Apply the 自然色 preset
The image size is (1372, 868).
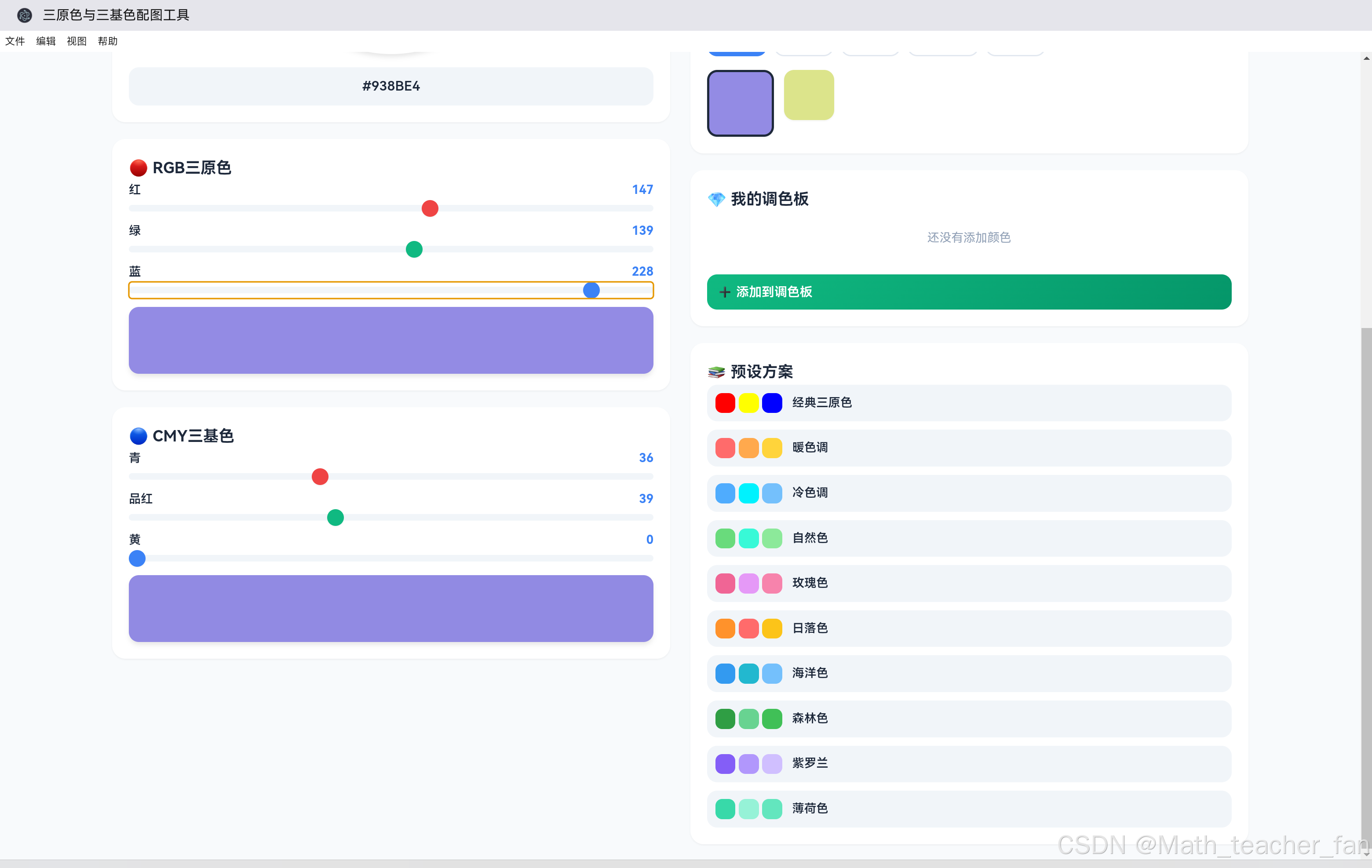tap(969, 538)
